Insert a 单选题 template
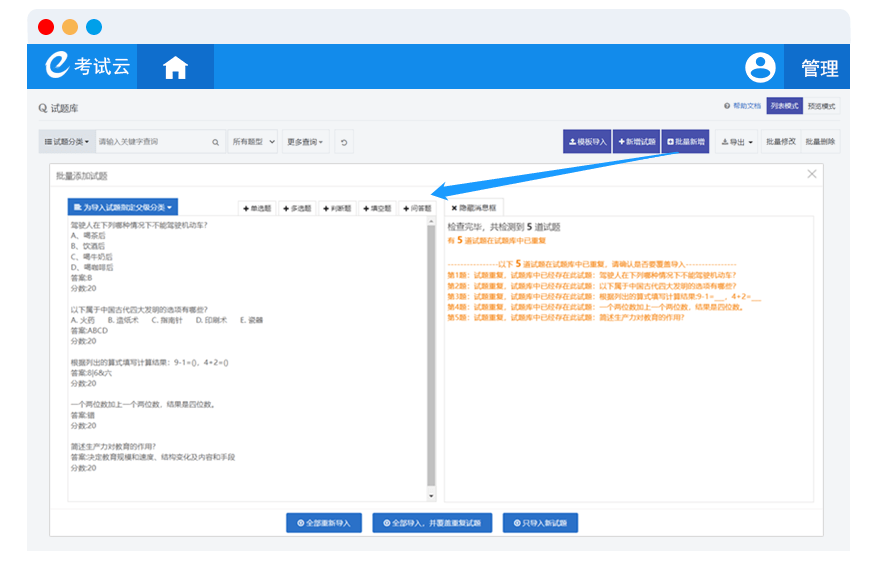Screen dimensions: 888x579 [257, 208]
